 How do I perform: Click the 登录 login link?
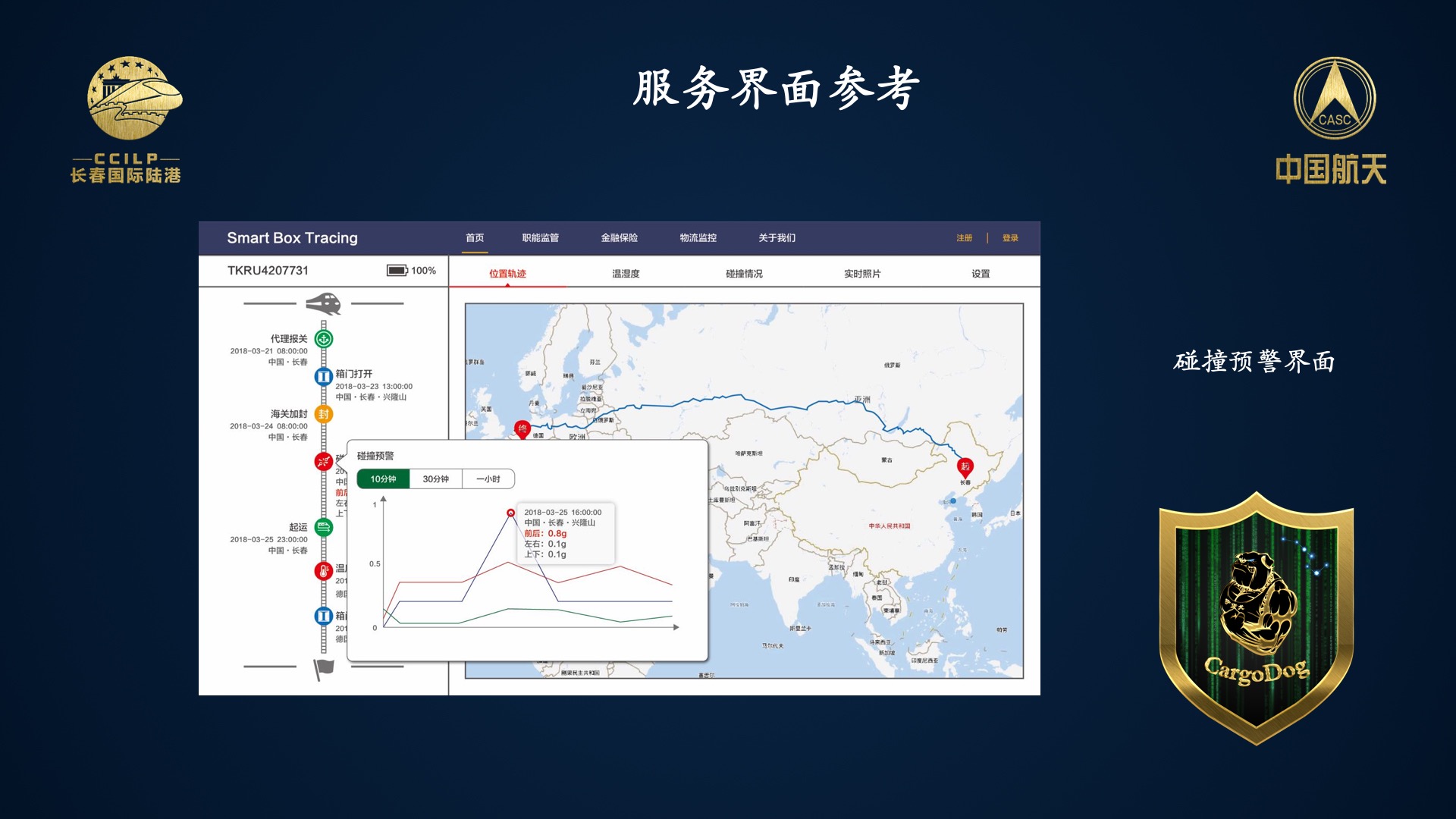pyautogui.click(x=1010, y=238)
